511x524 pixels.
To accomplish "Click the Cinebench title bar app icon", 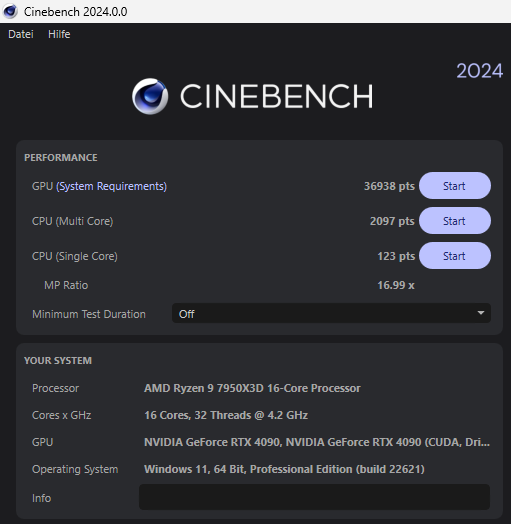I will (x=10, y=11).
